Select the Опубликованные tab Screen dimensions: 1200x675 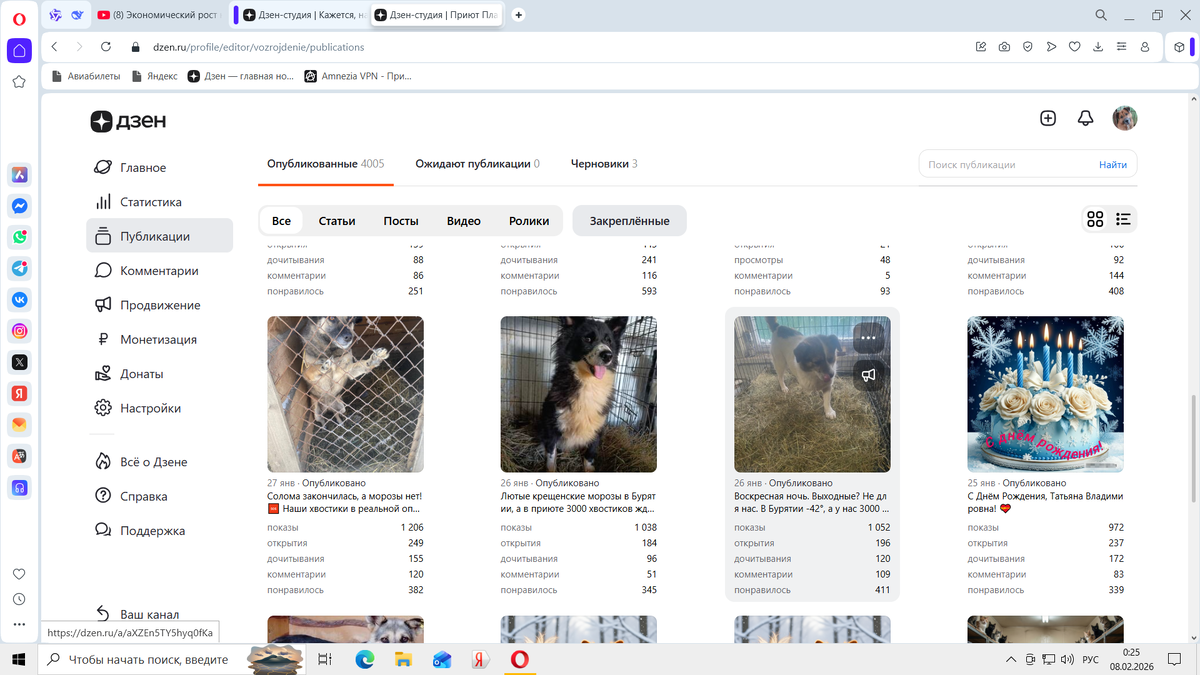325,164
